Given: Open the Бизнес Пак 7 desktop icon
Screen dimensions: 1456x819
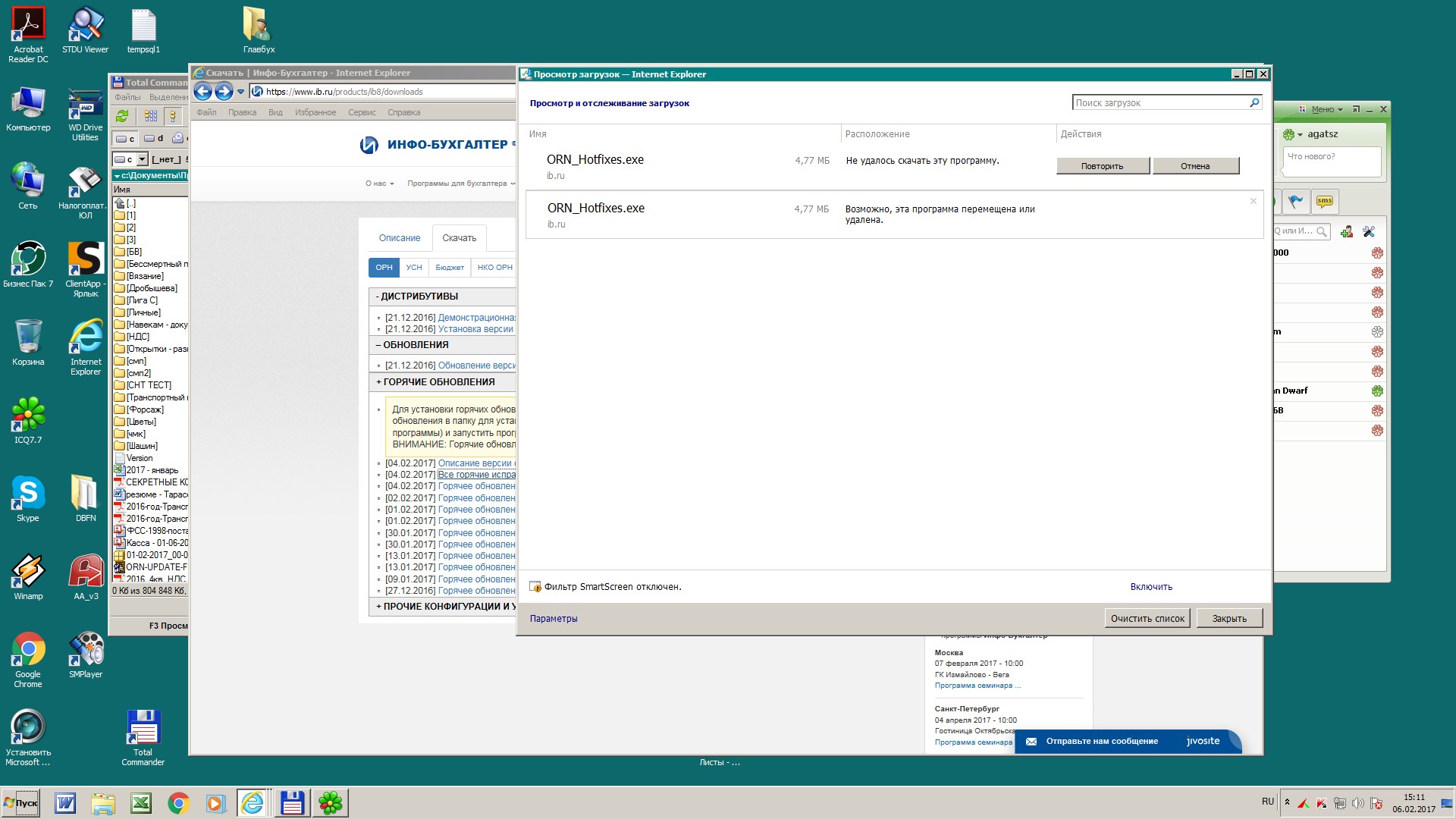Looking at the screenshot, I should [28, 264].
